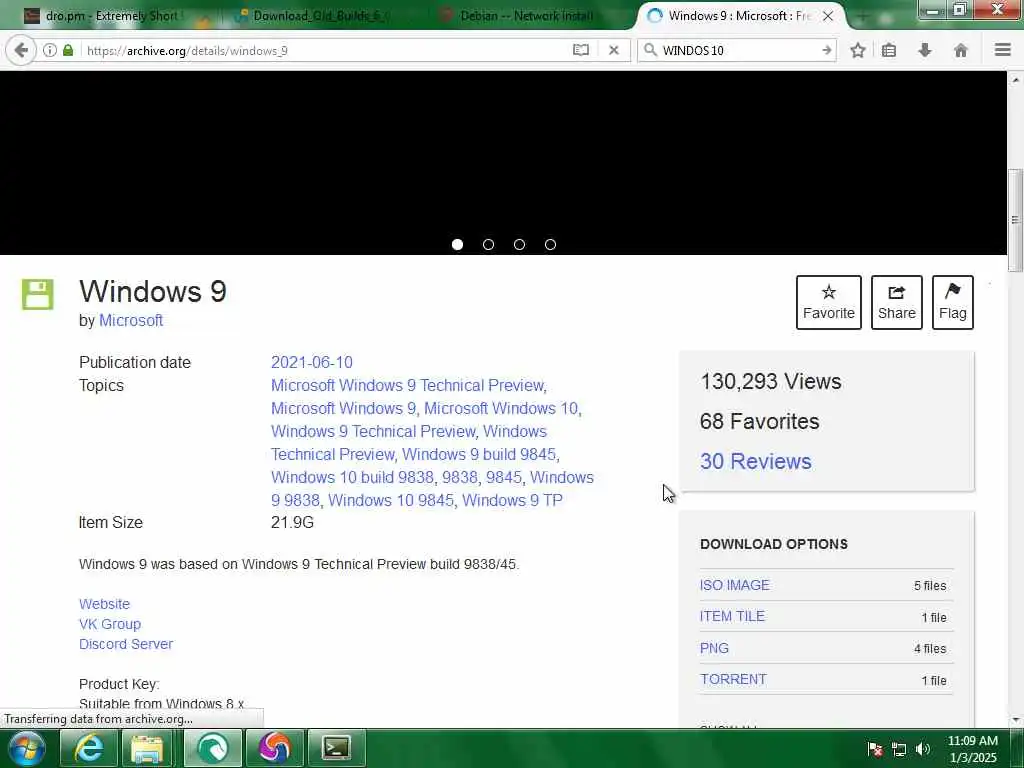Click the 130,293 Views text

point(771,381)
